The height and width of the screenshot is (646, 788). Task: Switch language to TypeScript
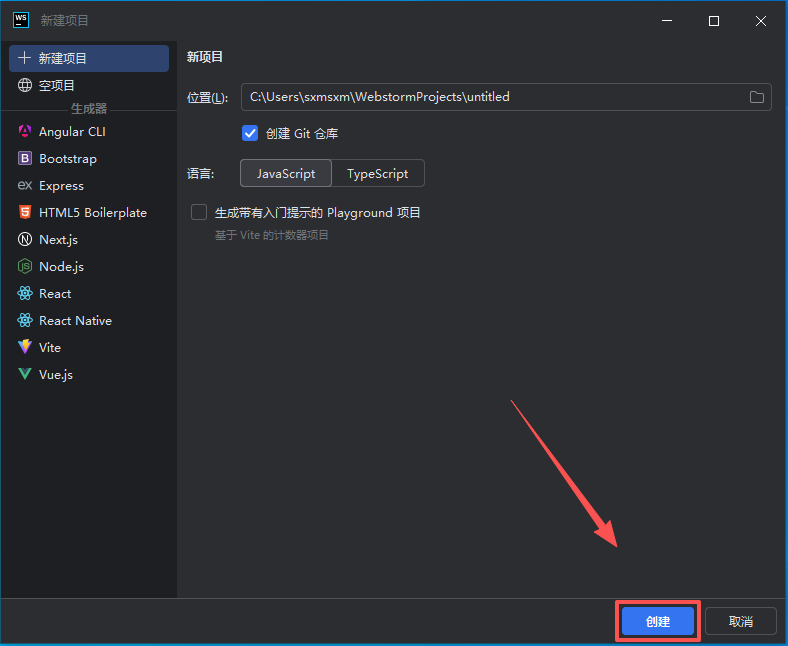coord(378,173)
